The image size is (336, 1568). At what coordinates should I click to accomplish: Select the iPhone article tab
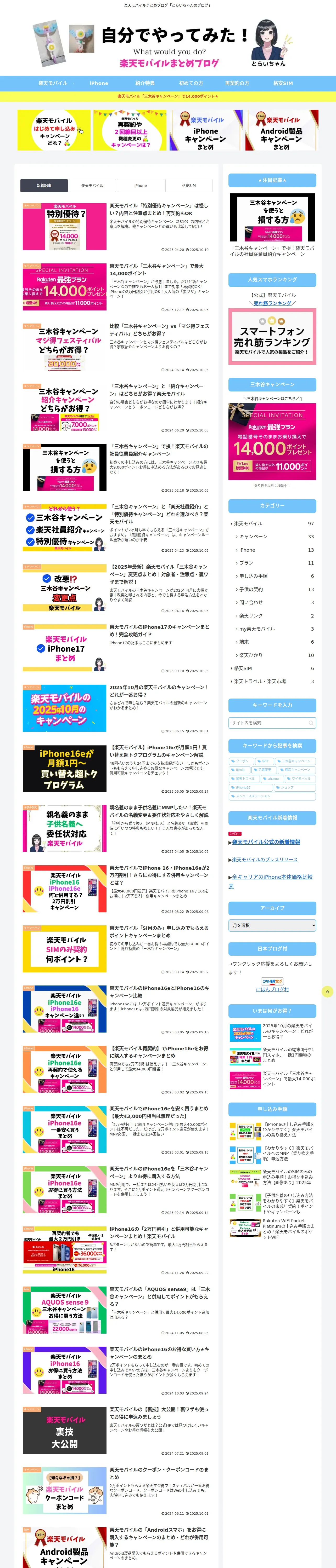pos(140,185)
